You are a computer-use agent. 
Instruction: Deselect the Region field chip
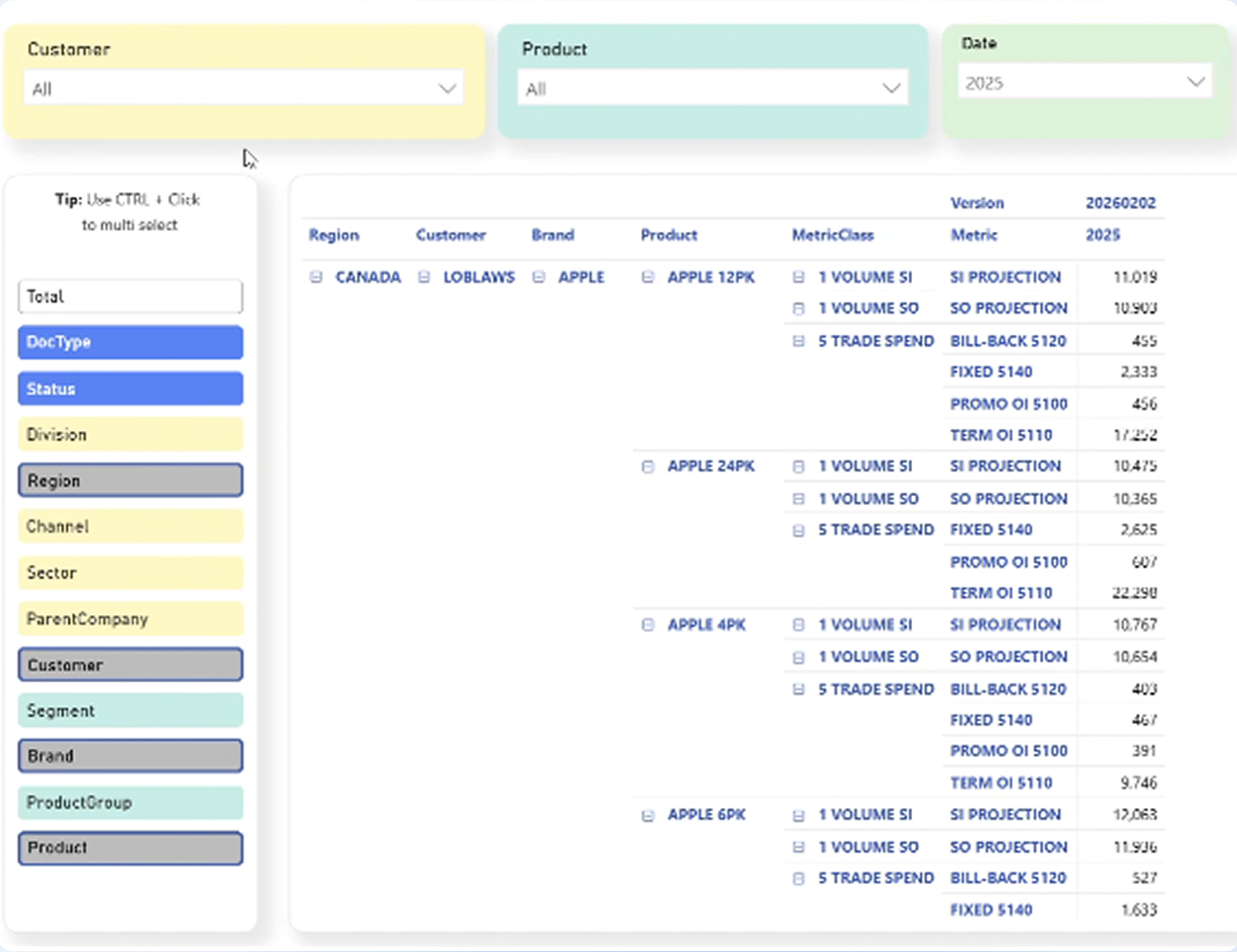tap(130, 480)
